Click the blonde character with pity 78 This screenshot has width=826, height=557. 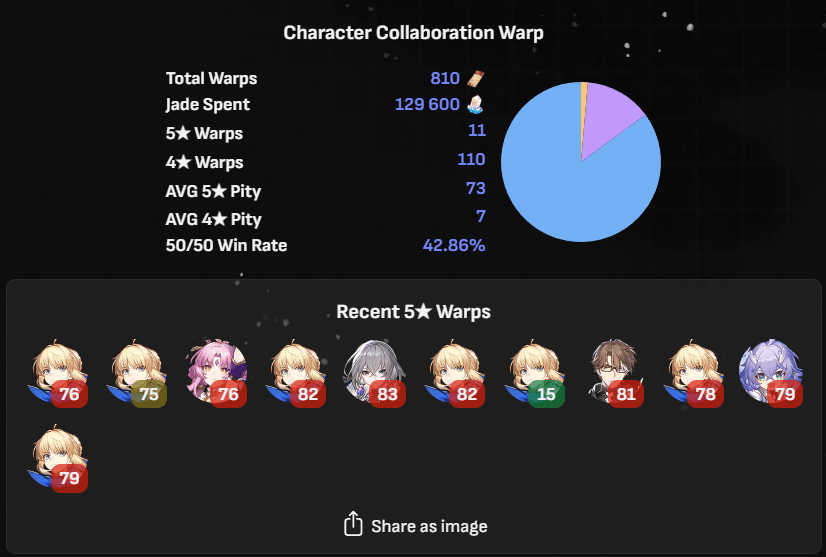pos(693,373)
